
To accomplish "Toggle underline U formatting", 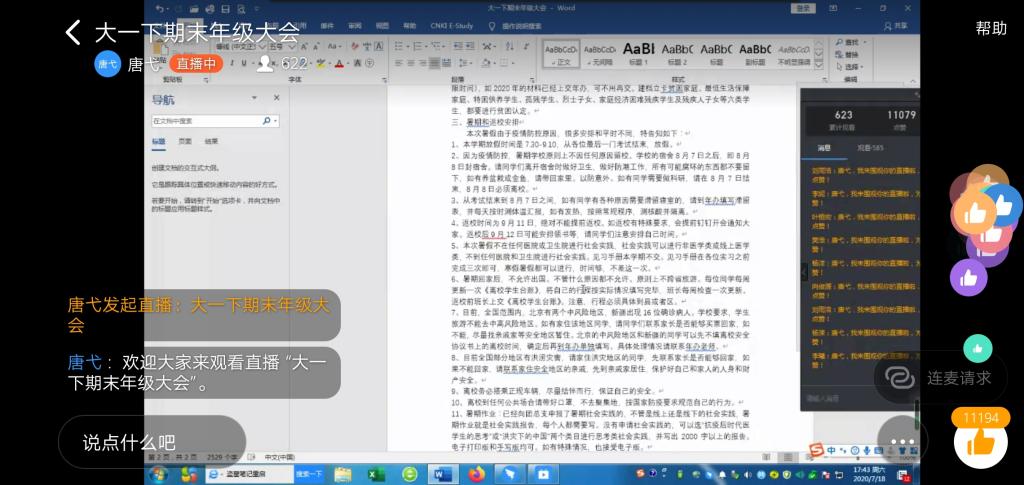I will click(244, 64).
